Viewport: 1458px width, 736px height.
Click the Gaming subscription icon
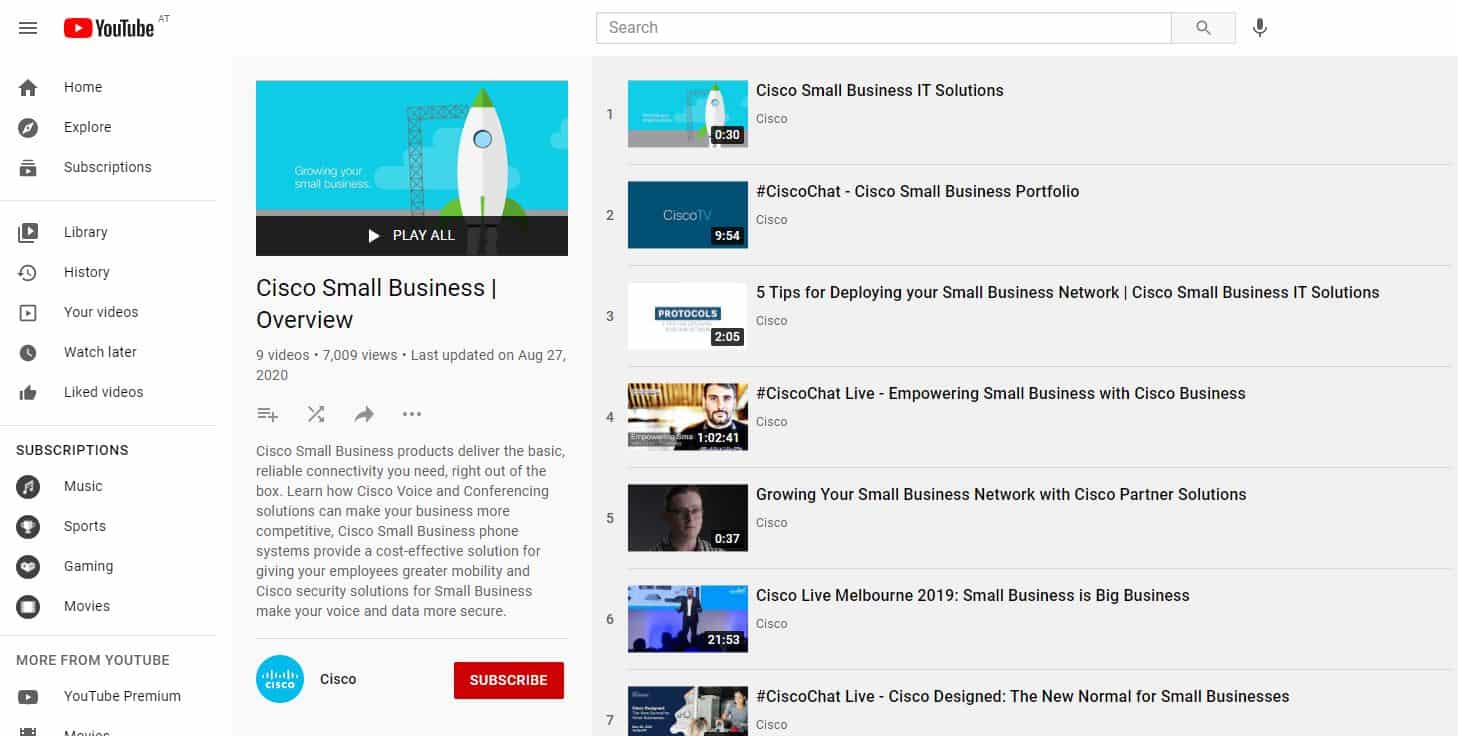28,567
